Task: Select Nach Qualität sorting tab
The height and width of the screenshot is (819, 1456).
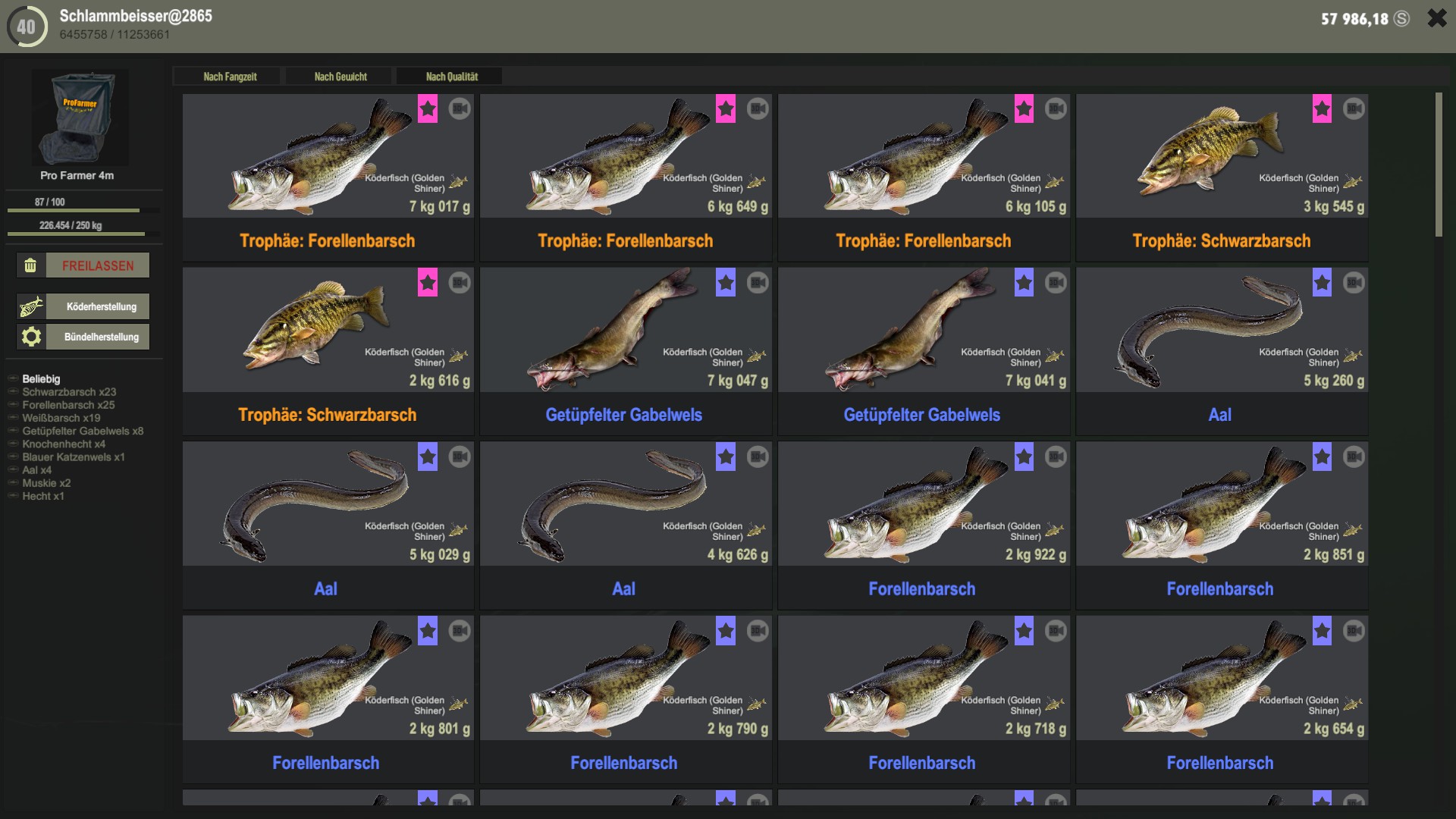Action: pyautogui.click(x=452, y=77)
